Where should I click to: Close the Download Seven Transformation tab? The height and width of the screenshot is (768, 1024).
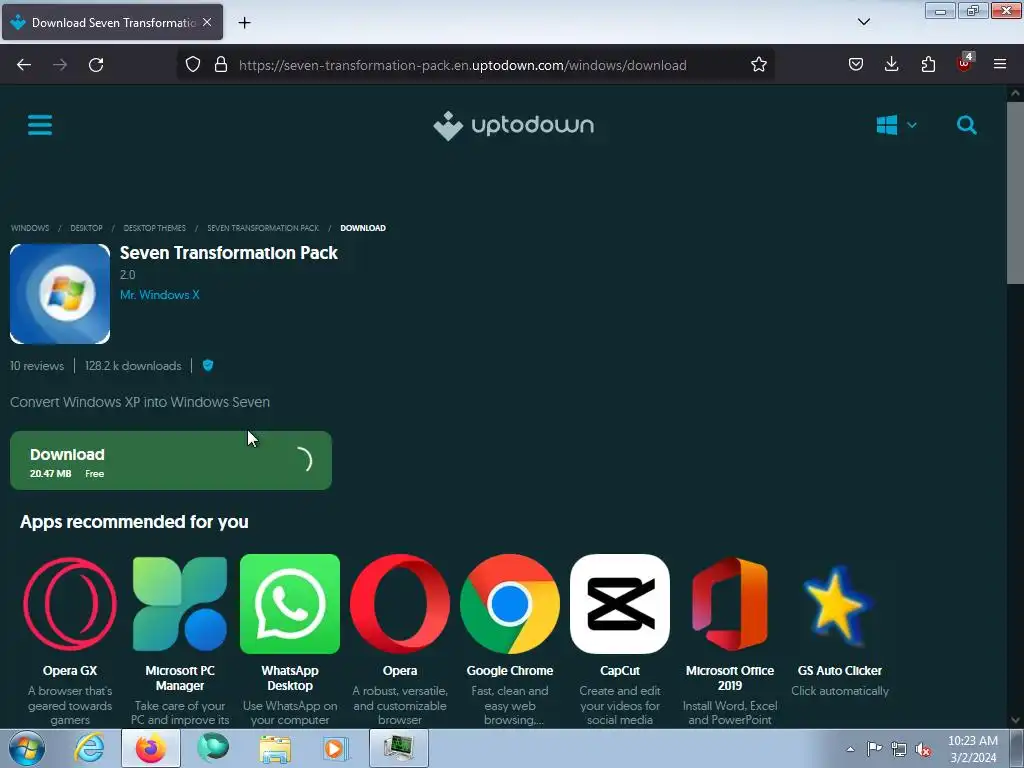[x=207, y=22]
